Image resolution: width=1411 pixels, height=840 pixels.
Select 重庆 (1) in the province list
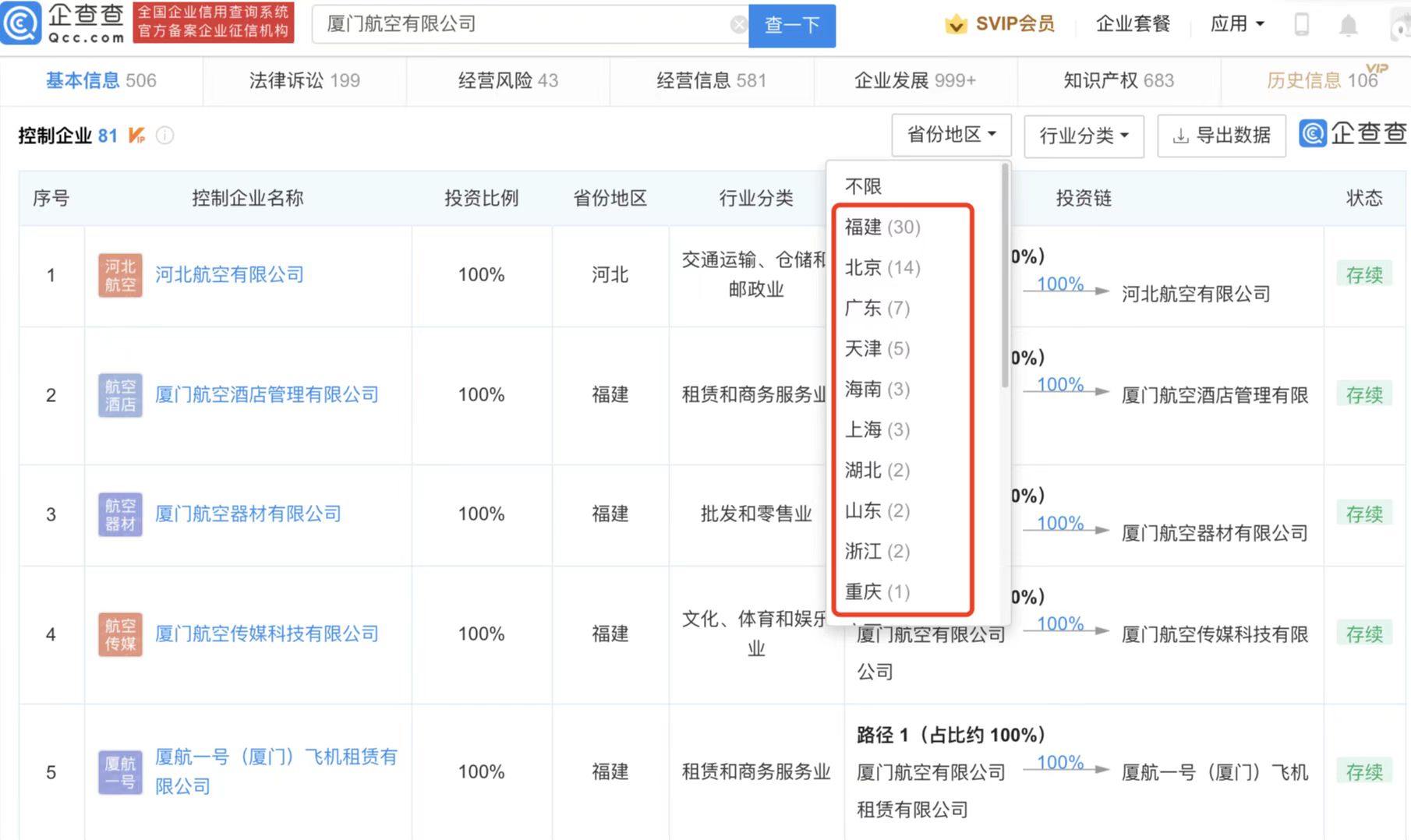point(877,591)
